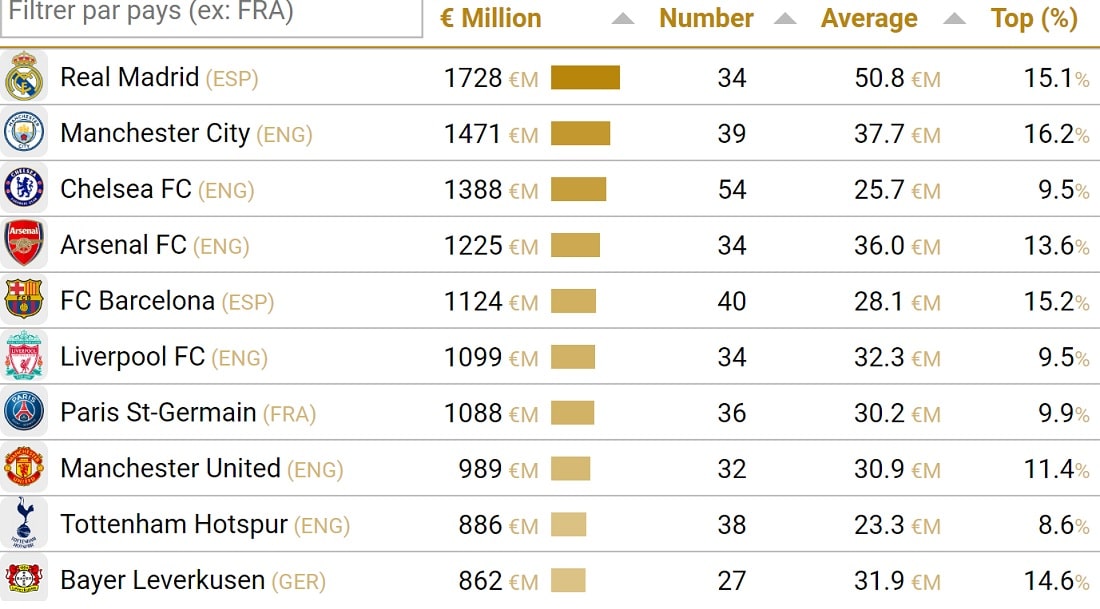1100x609 pixels.
Task: Click the Real Madrid club crest
Action: point(24,76)
